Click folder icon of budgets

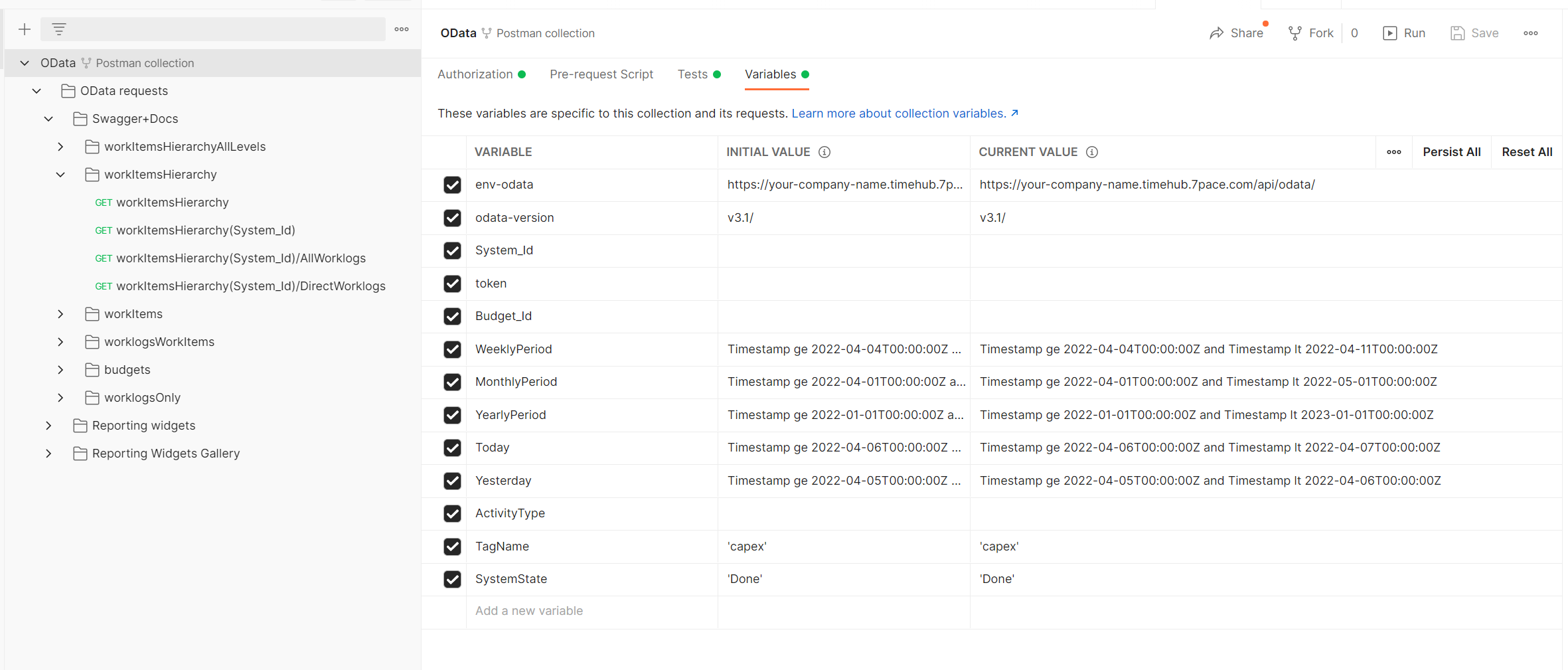click(x=92, y=370)
